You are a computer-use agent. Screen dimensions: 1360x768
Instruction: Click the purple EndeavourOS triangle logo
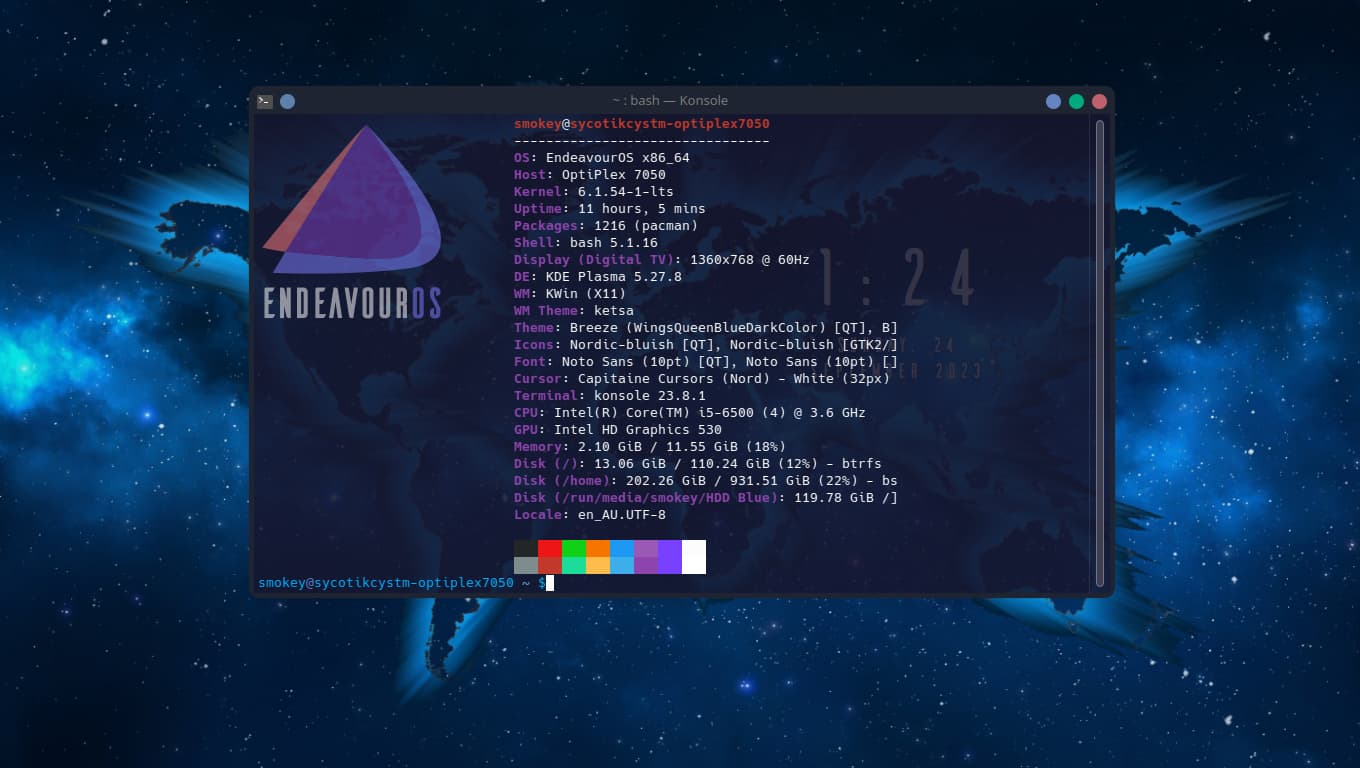click(355, 205)
